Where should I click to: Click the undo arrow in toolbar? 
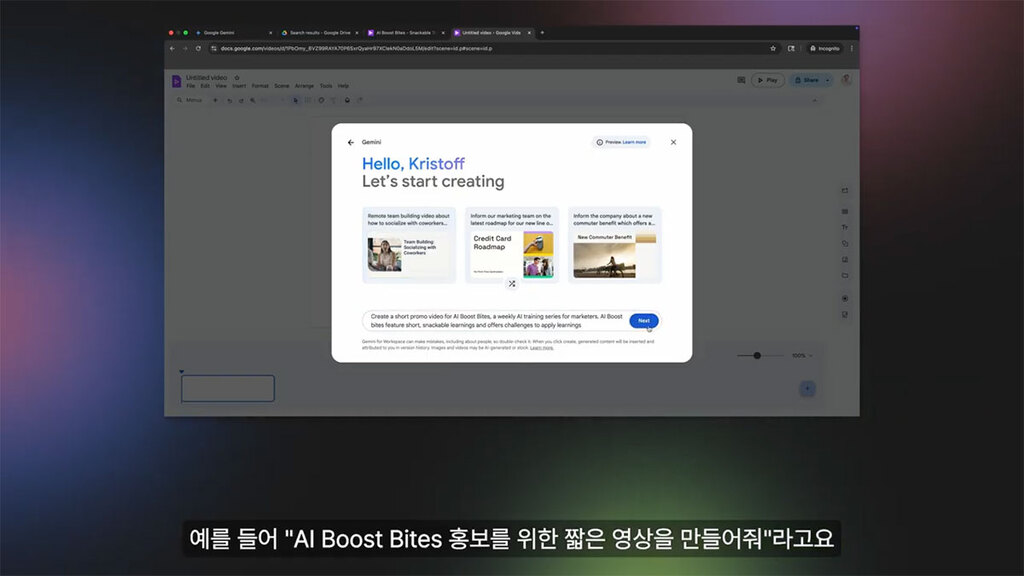[x=229, y=101]
